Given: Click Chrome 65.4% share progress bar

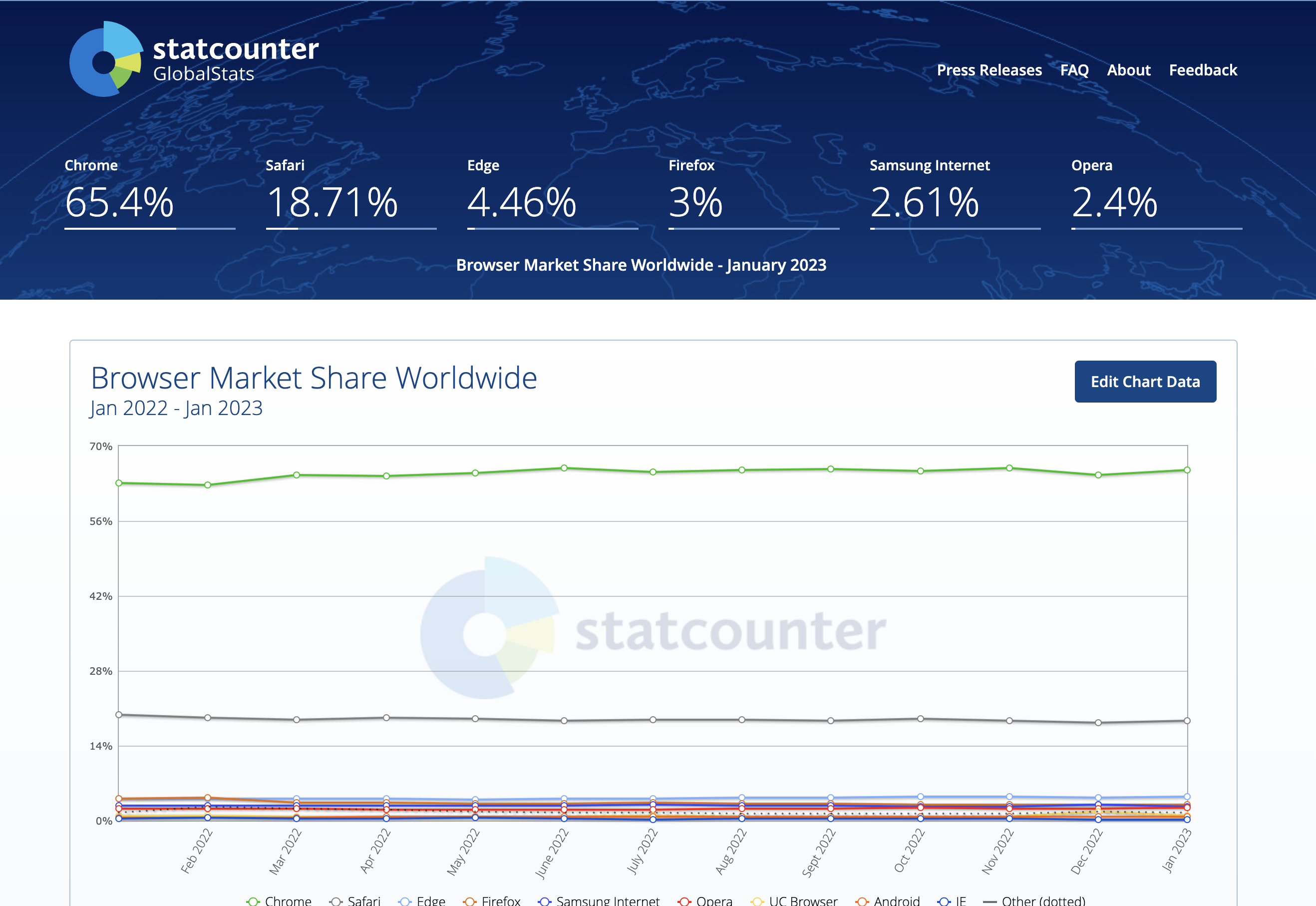Looking at the screenshot, I should 150,229.
